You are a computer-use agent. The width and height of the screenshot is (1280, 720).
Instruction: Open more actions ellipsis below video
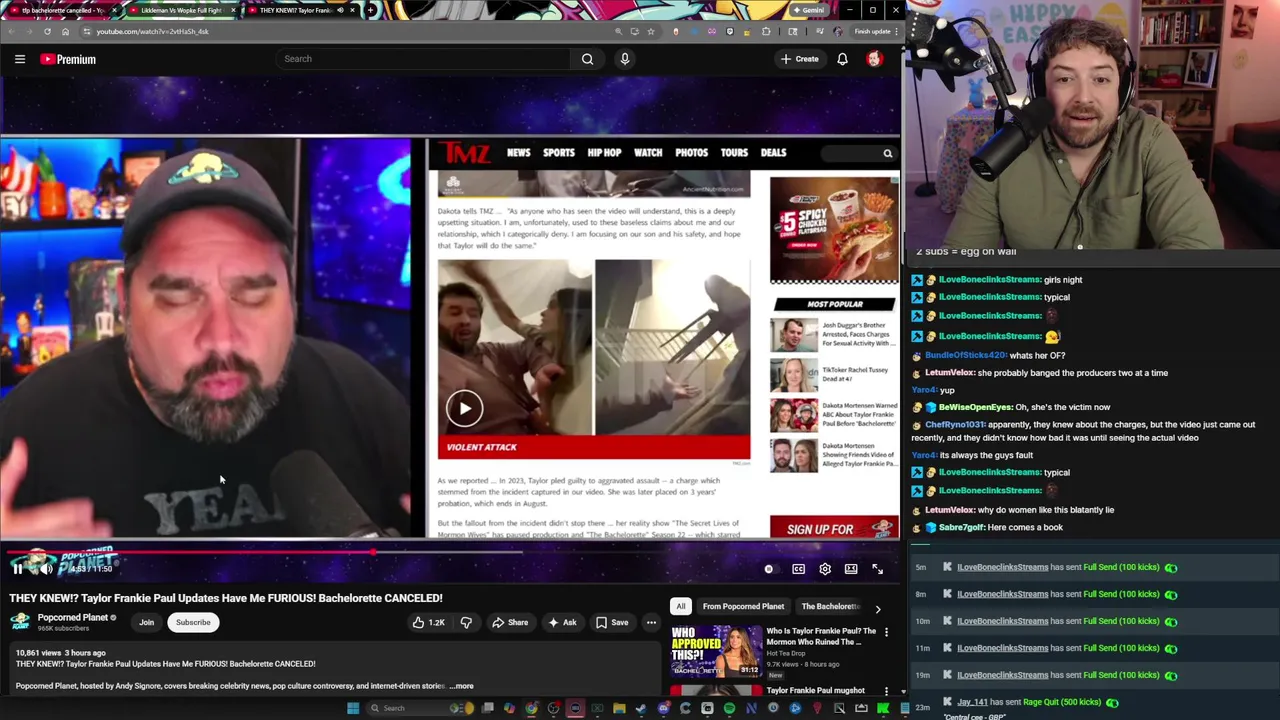click(651, 622)
